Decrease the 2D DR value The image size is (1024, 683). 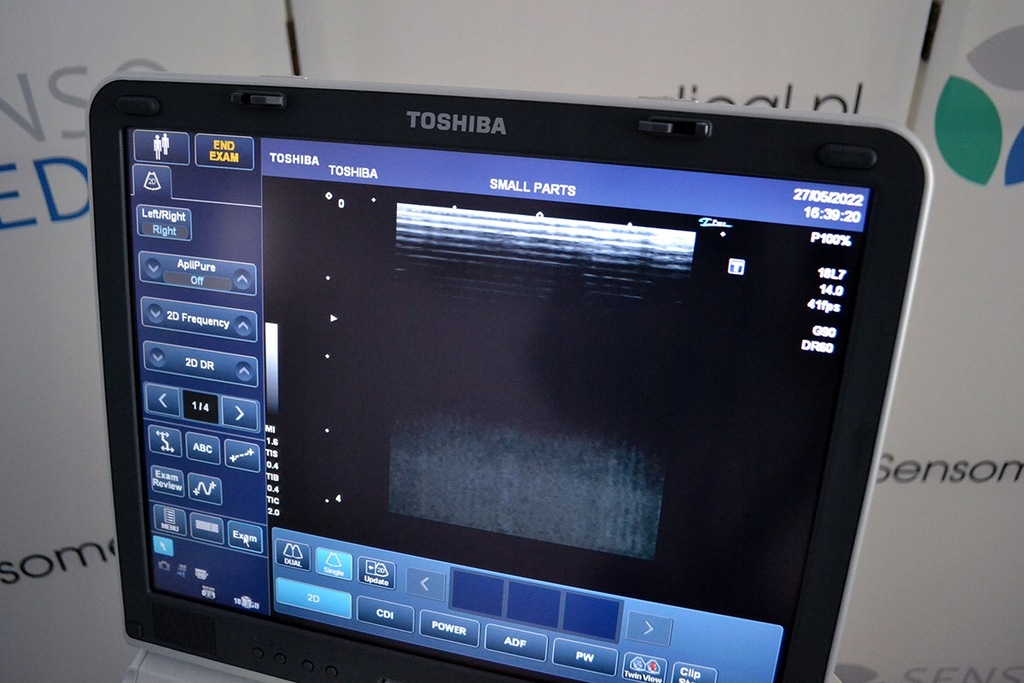(x=157, y=357)
